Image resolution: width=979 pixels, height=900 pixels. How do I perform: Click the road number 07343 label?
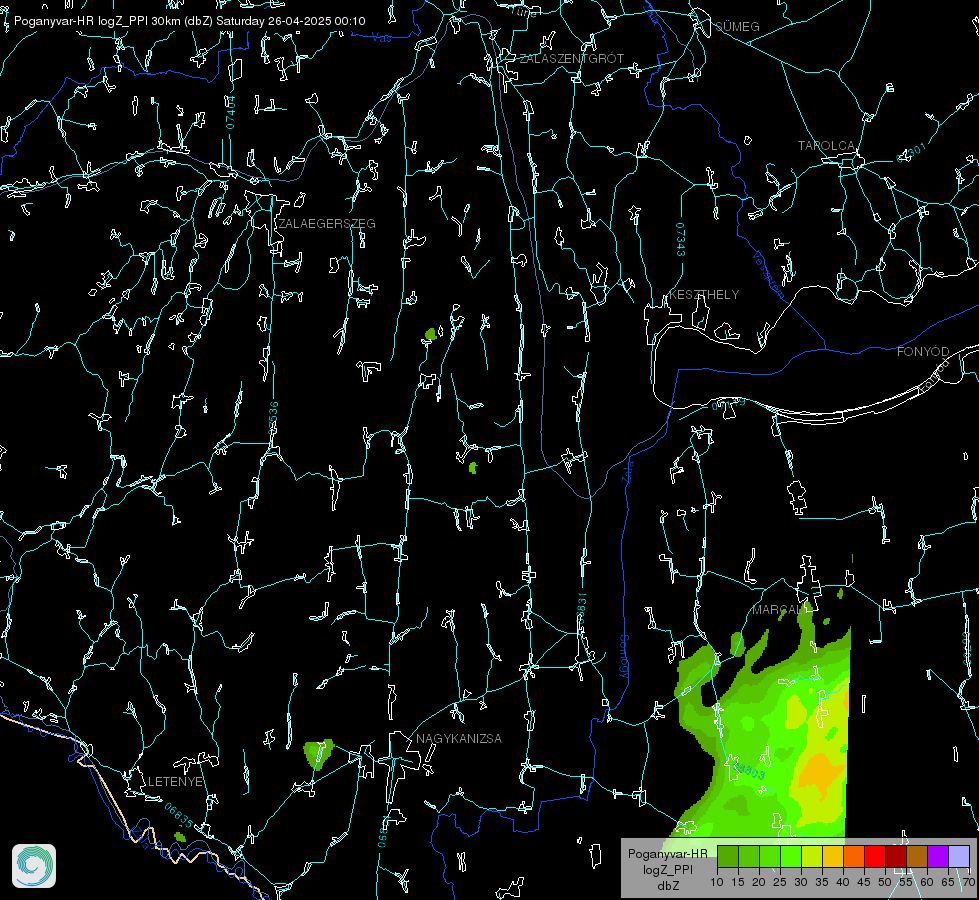tap(681, 239)
